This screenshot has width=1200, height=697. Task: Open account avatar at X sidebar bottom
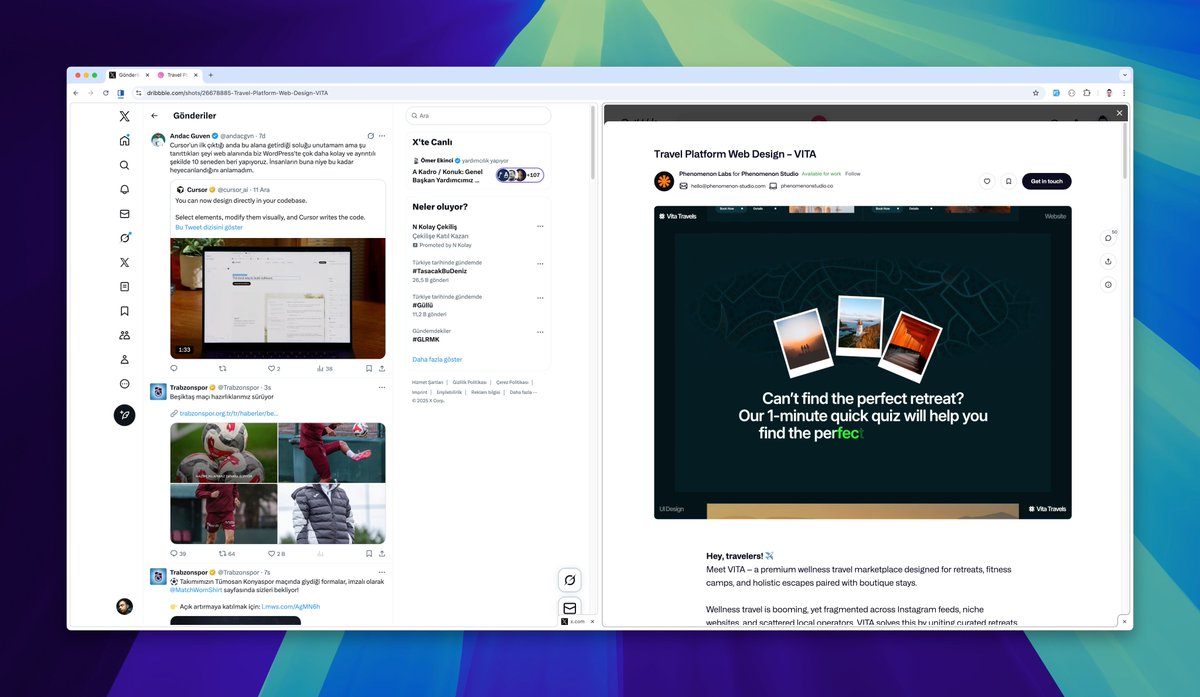pos(124,606)
